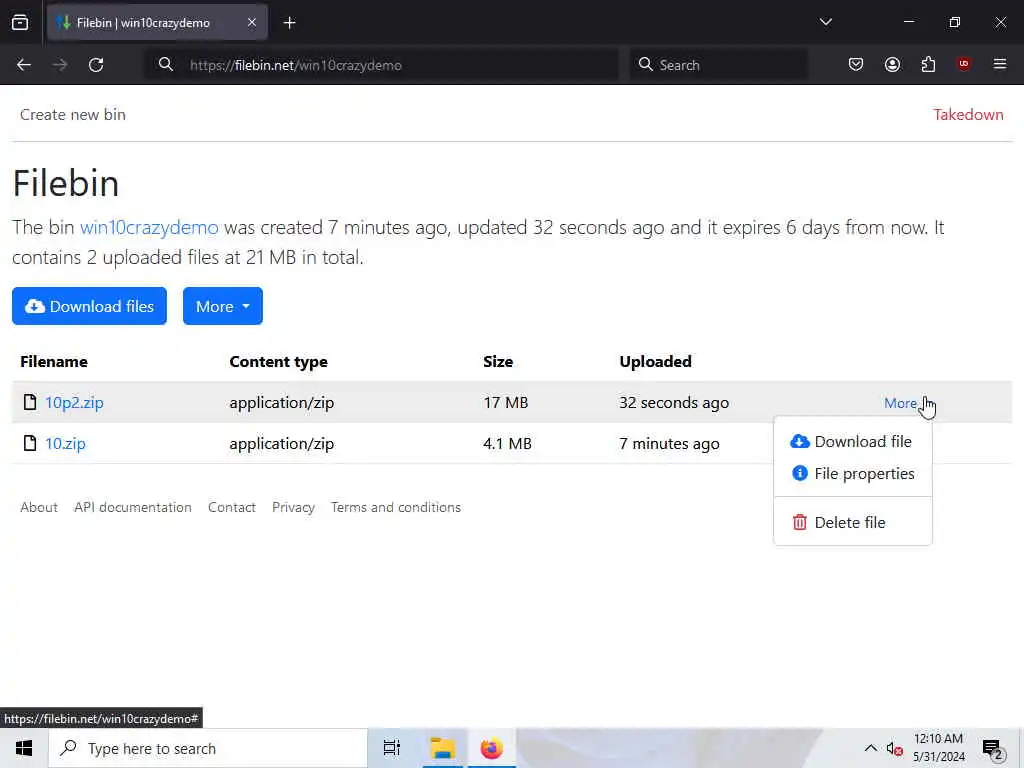The height and width of the screenshot is (768, 1024).
Task: Click the Firefox taskbar icon
Action: pos(492,748)
